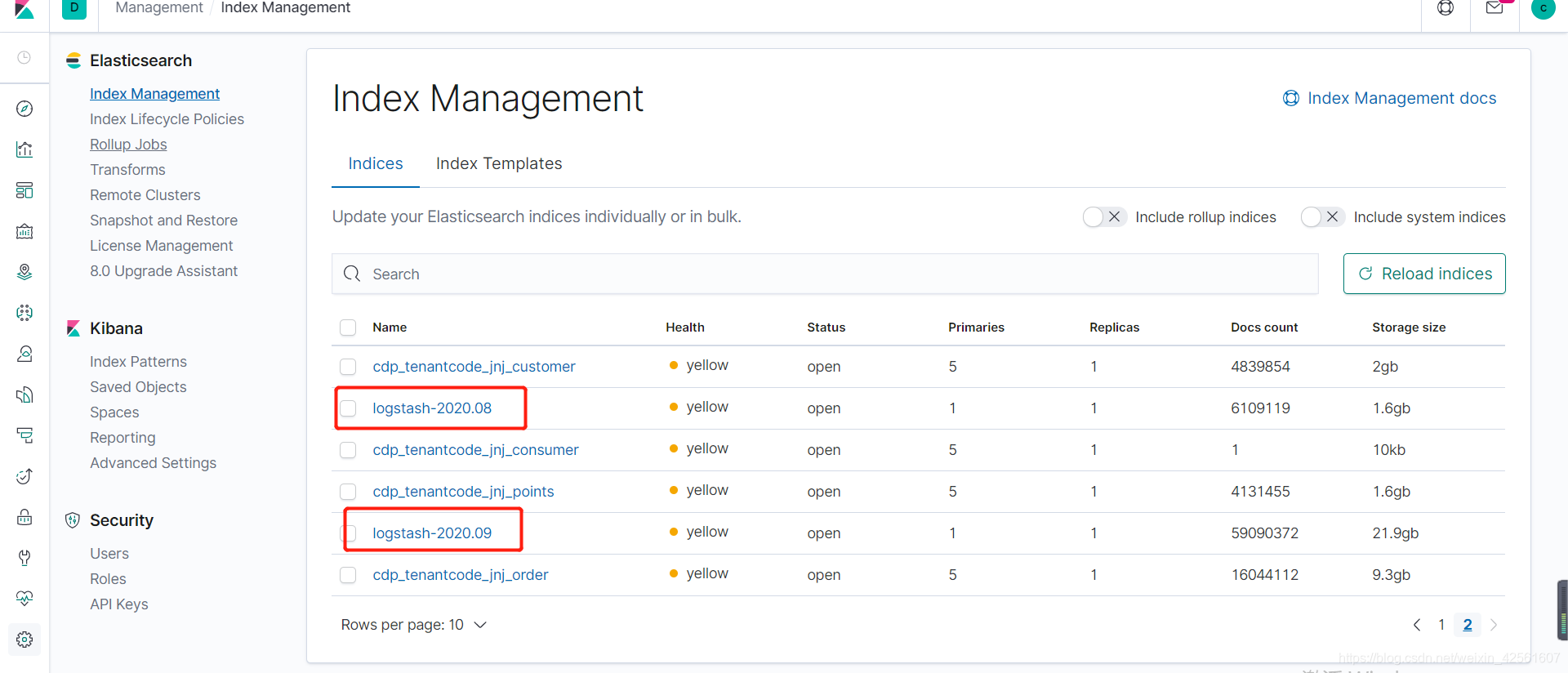Open Rollup Jobs menu item
The height and width of the screenshot is (673, 1568).
coord(128,145)
